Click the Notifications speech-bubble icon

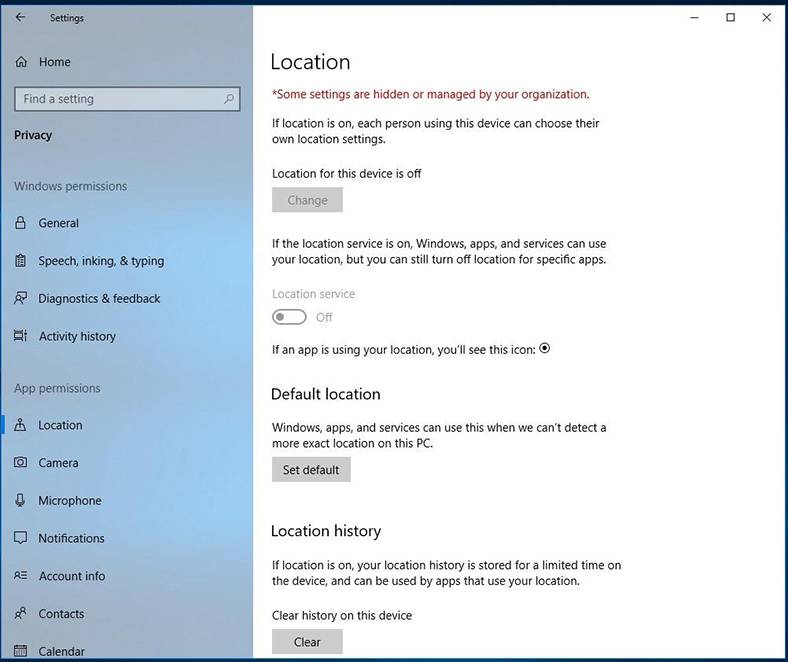(x=20, y=538)
